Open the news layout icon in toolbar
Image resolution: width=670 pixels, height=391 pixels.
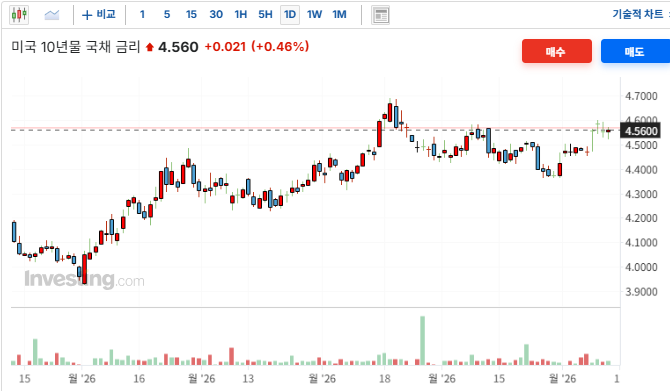[380, 15]
